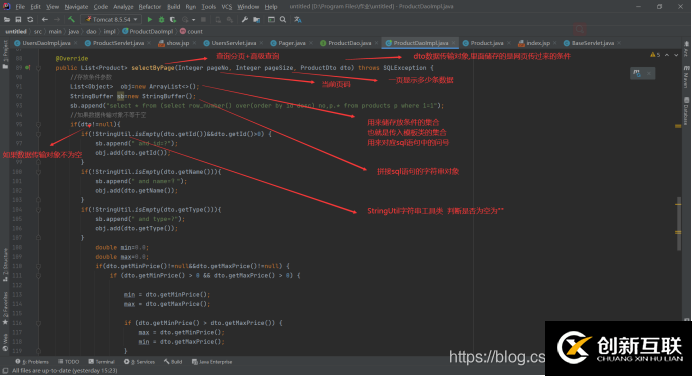Click the gutter override icon on line 89
This screenshot has height=376, width=692.
click(x=28, y=68)
